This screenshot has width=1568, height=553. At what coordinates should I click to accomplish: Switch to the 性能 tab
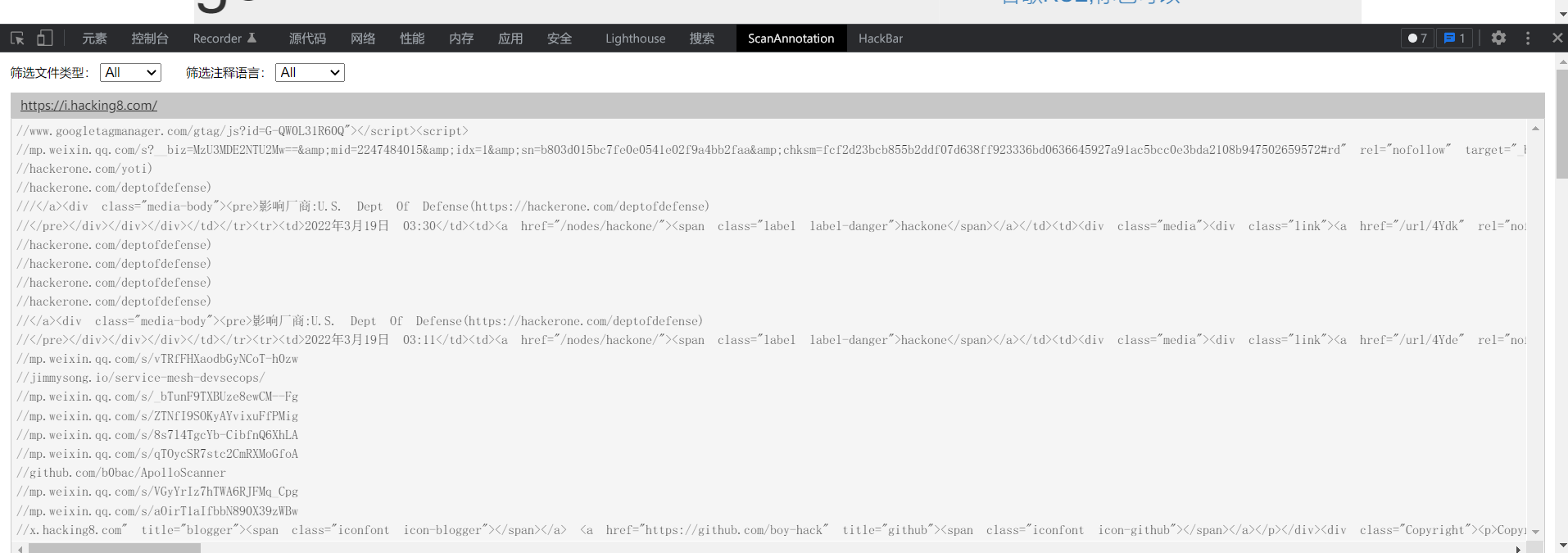click(x=412, y=38)
